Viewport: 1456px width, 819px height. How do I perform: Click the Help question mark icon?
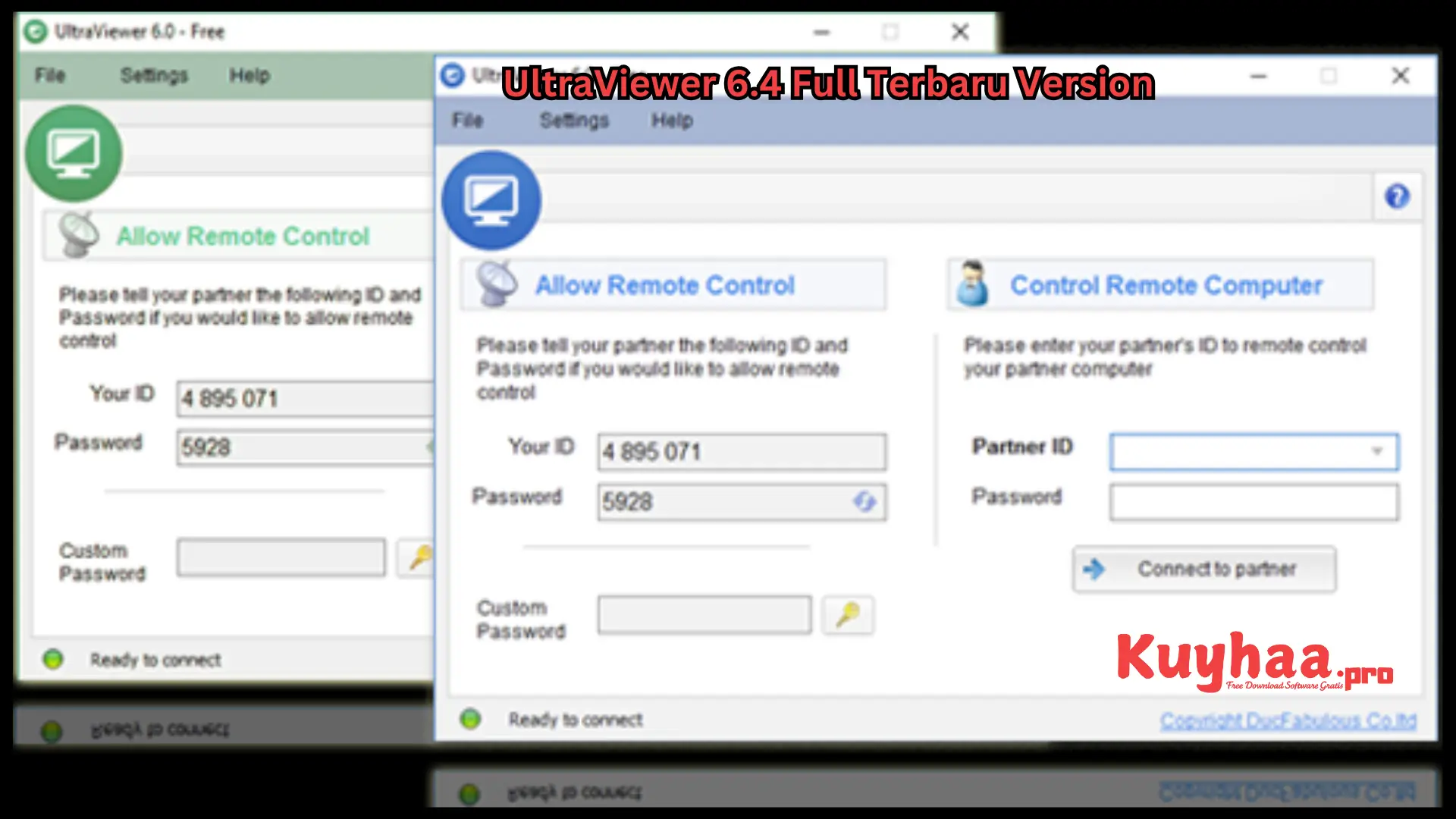pyautogui.click(x=1397, y=196)
